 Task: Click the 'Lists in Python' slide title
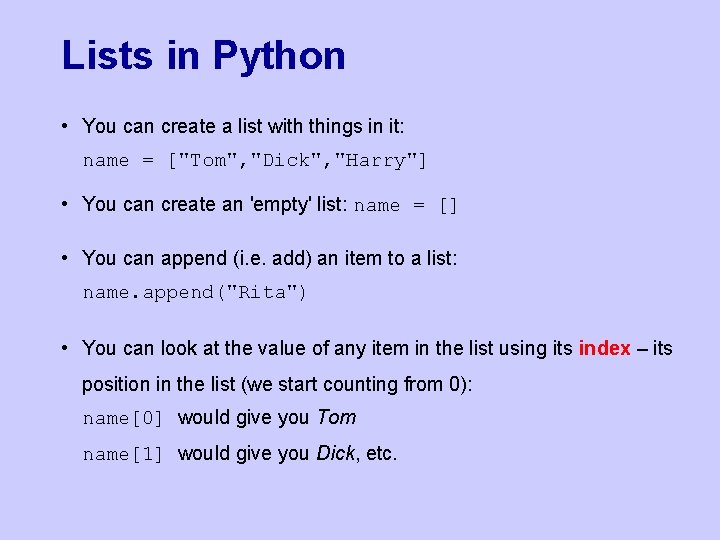[x=203, y=56]
